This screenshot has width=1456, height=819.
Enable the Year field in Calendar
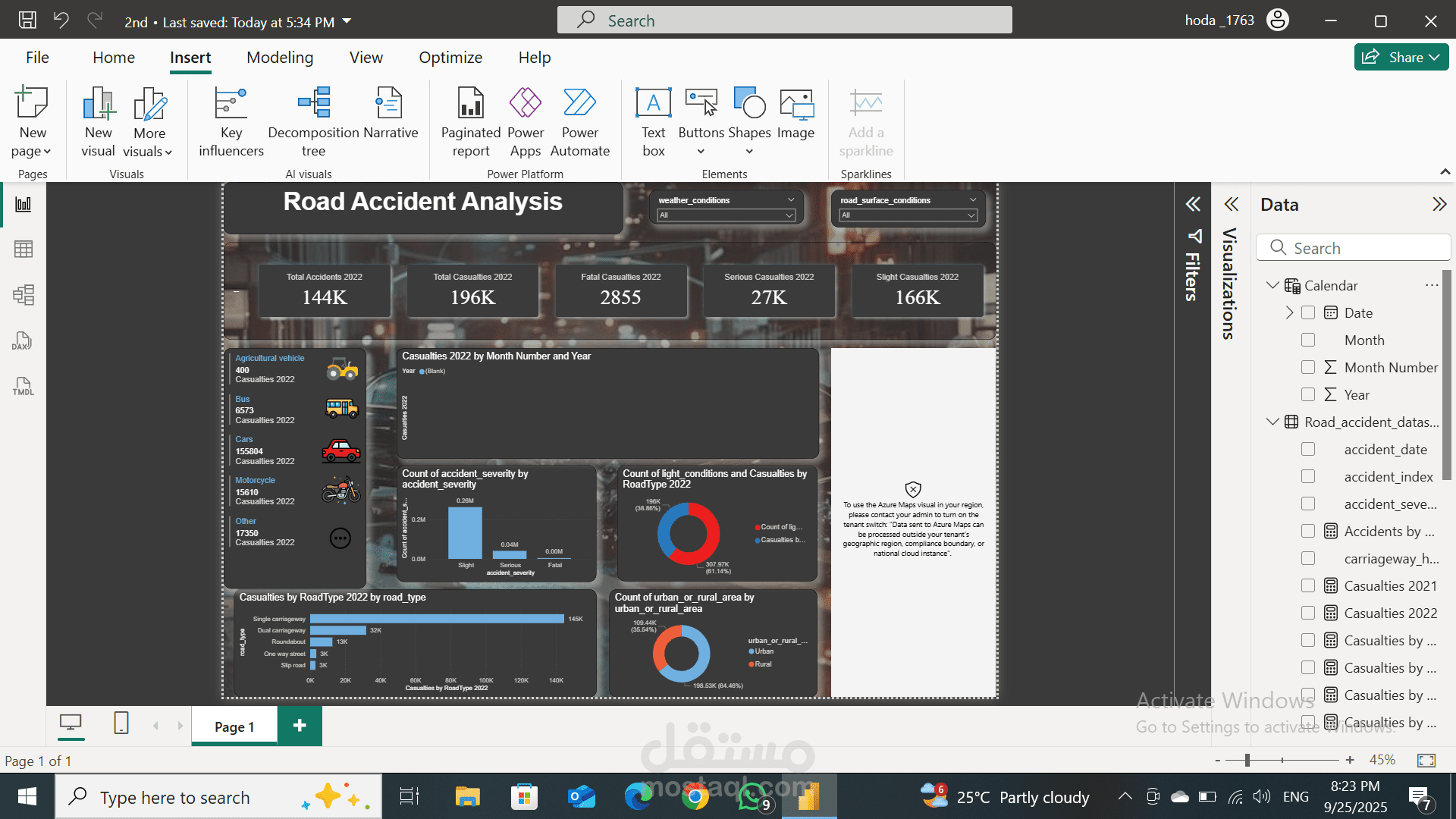click(x=1308, y=394)
